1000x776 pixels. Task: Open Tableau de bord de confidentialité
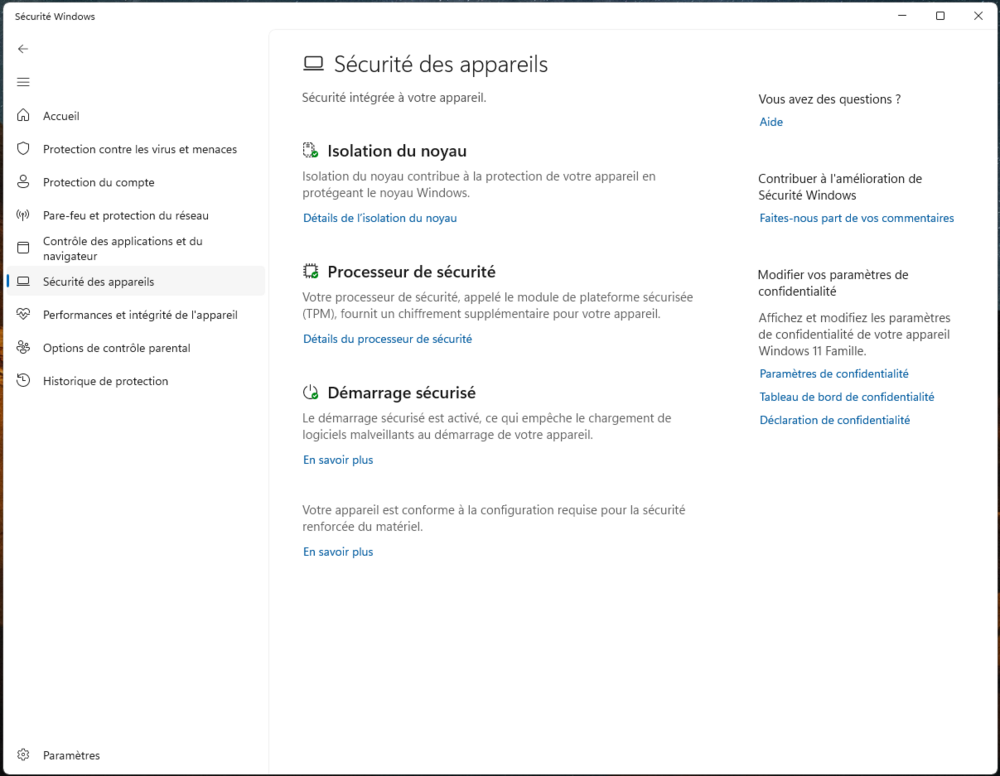point(847,397)
